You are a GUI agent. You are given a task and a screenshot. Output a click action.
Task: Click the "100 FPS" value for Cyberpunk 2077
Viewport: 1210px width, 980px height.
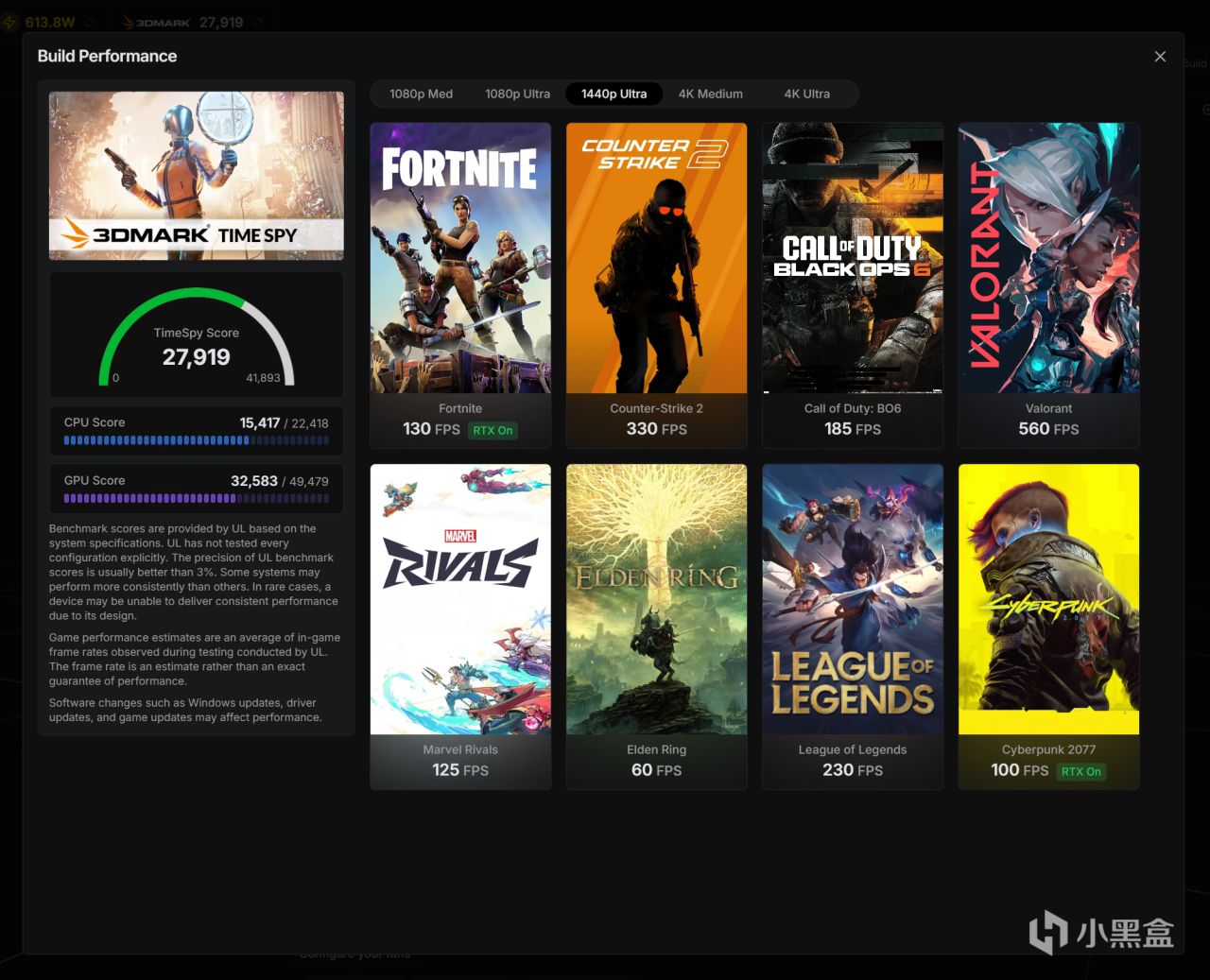click(x=1020, y=770)
